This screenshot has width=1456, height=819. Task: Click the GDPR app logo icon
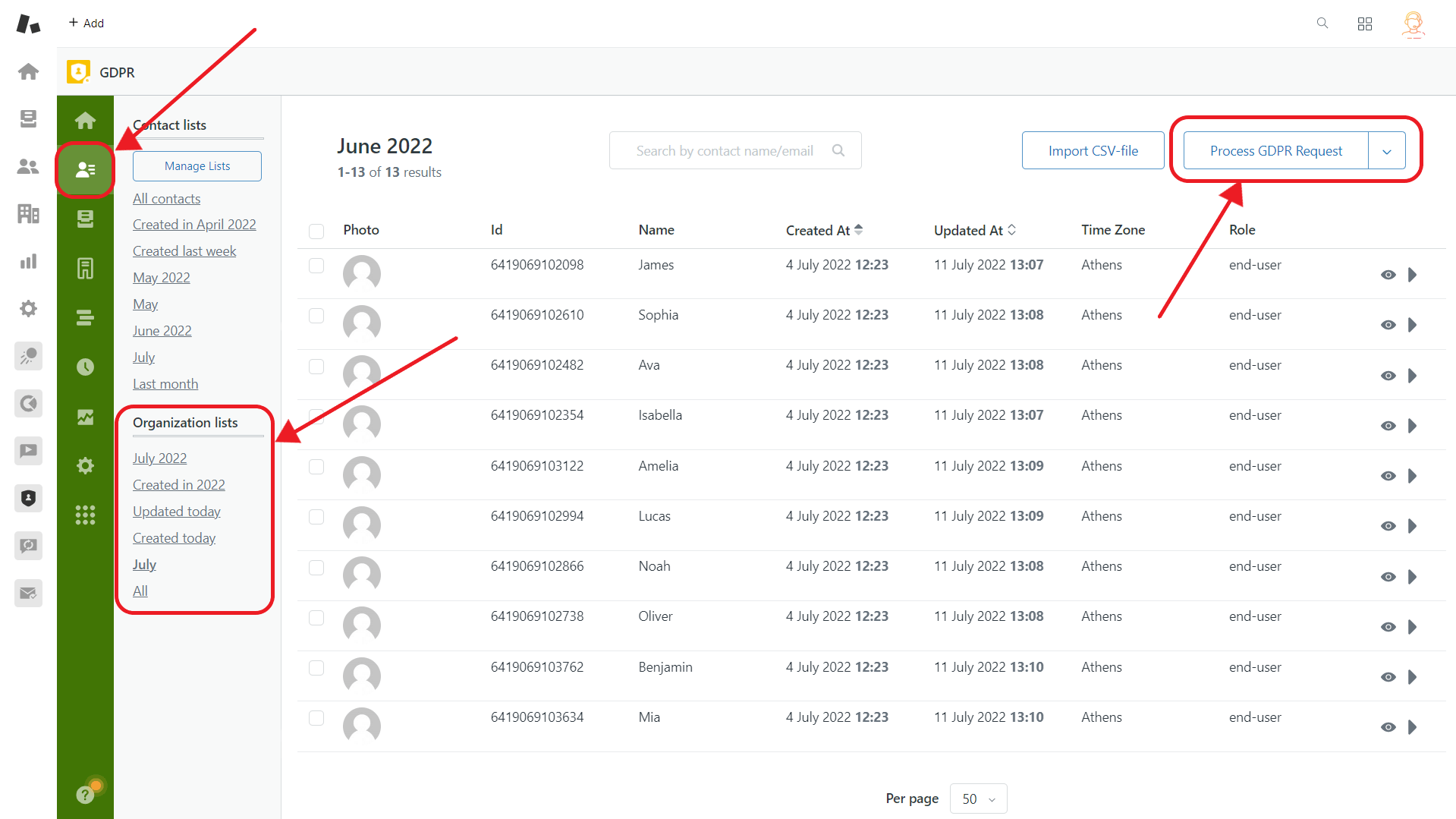[78, 72]
